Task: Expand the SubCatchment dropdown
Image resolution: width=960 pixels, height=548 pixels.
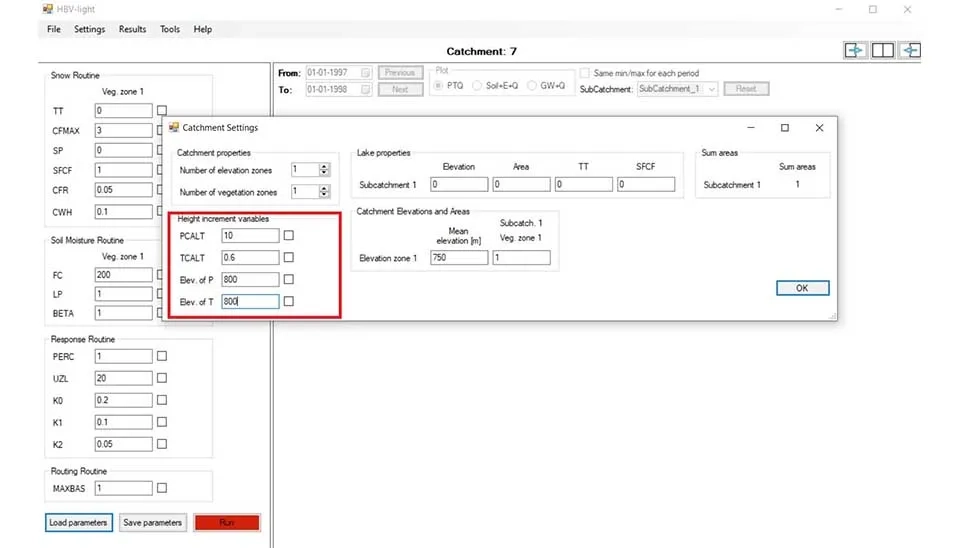Action: [711, 89]
